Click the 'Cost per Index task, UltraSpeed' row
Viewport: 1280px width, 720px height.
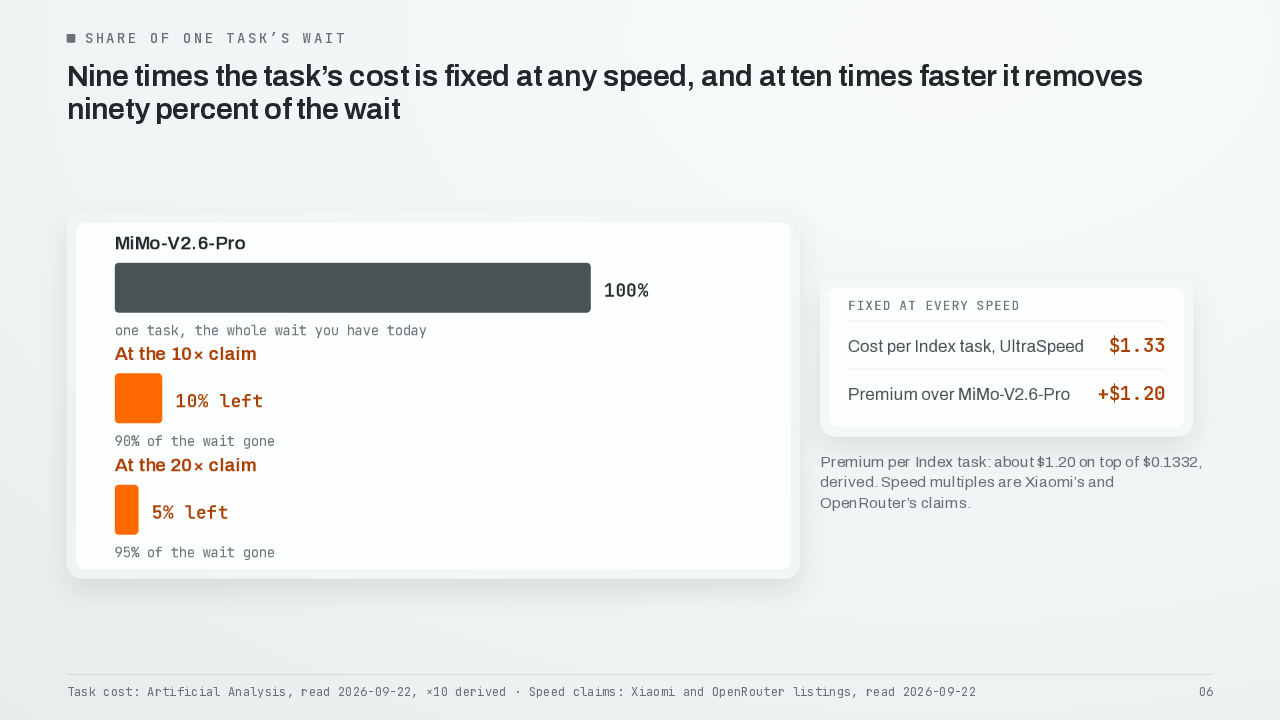coord(1006,346)
